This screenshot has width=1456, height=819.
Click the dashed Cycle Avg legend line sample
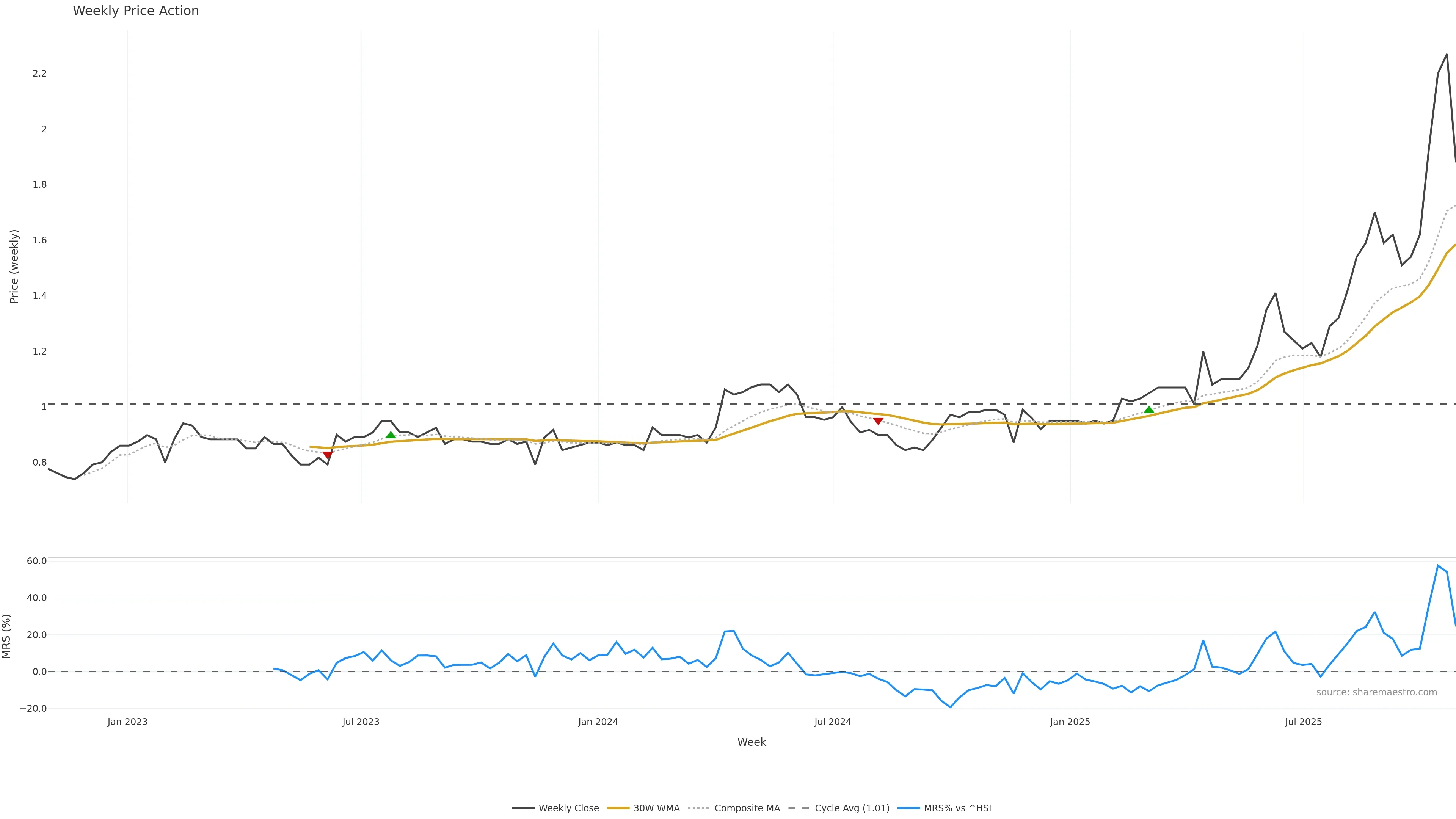[799, 808]
